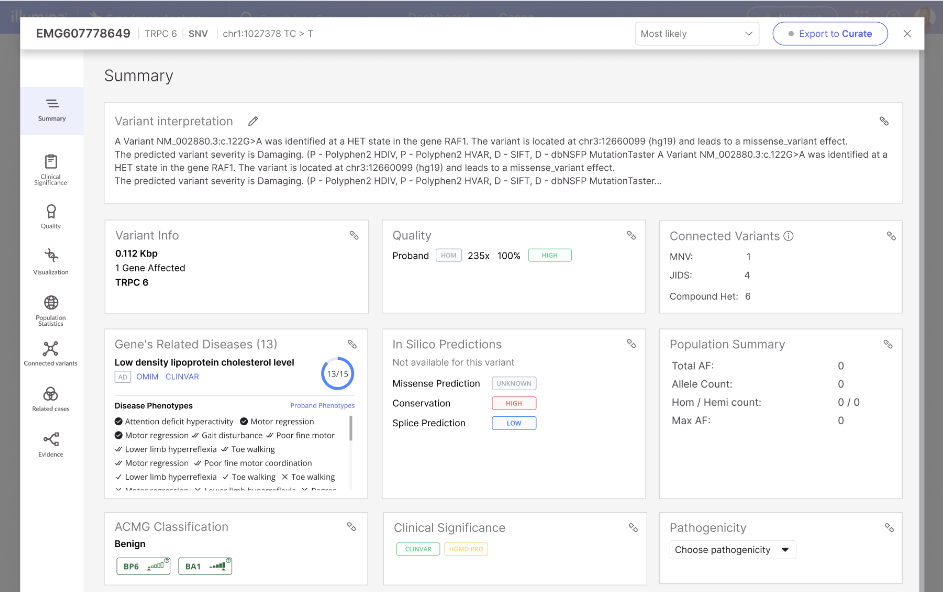The width and height of the screenshot is (943, 592).
Task: Click the pencil icon beside Variant interpretation
Action: (x=253, y=121)
